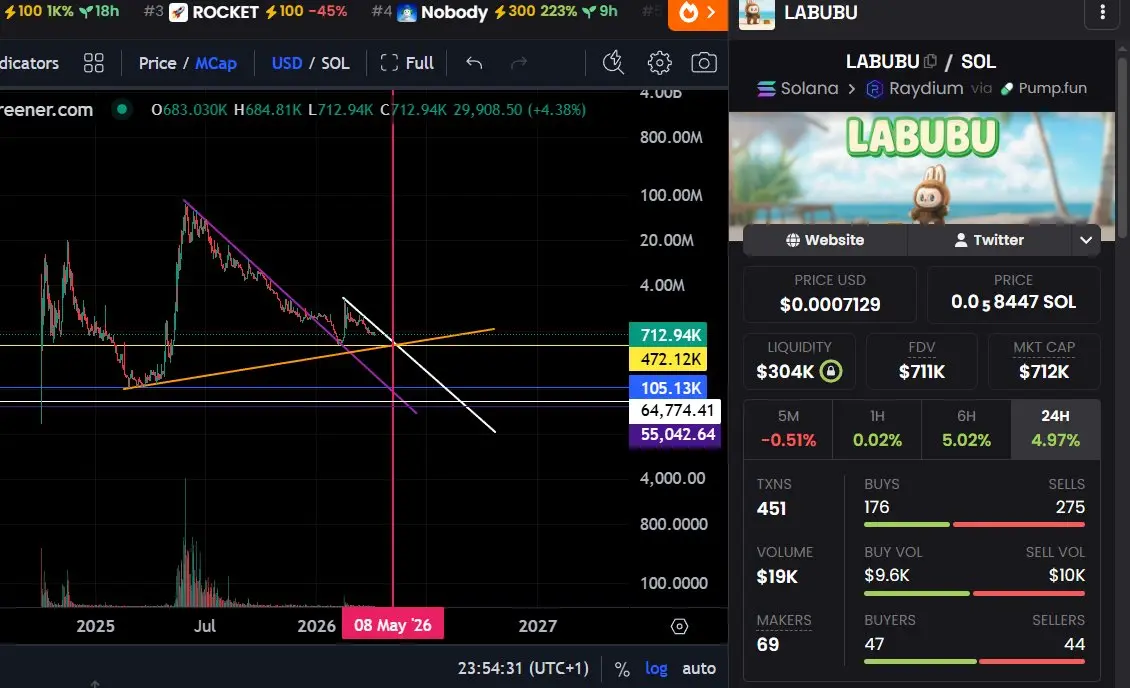The height and width of the screenshot is (688, 1130).
Task: Click the chart target settings icon
Action: click(x=679, y=626)
